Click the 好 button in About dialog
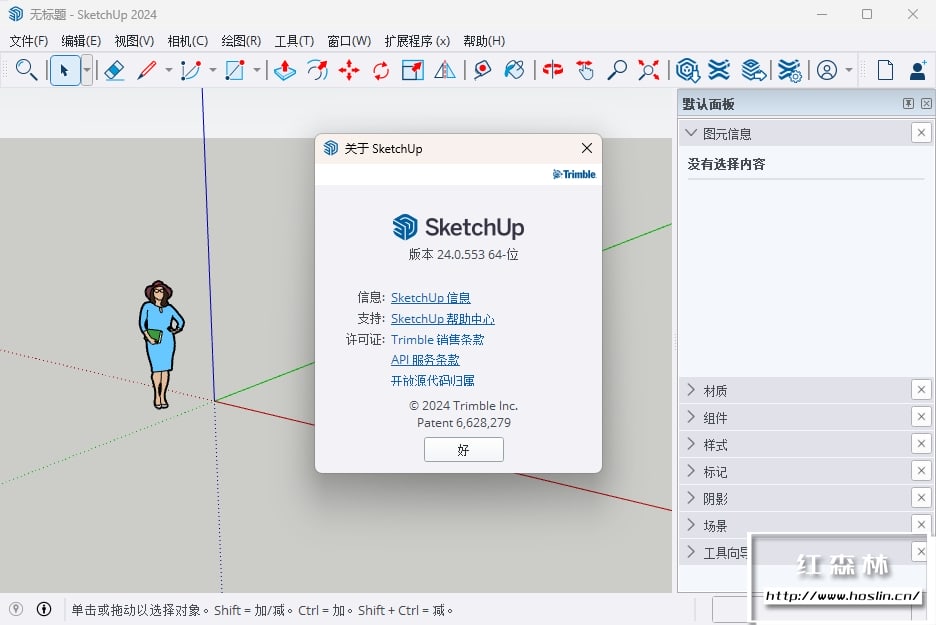Screen dimensions: 936x625 click(x=464, y=449)
